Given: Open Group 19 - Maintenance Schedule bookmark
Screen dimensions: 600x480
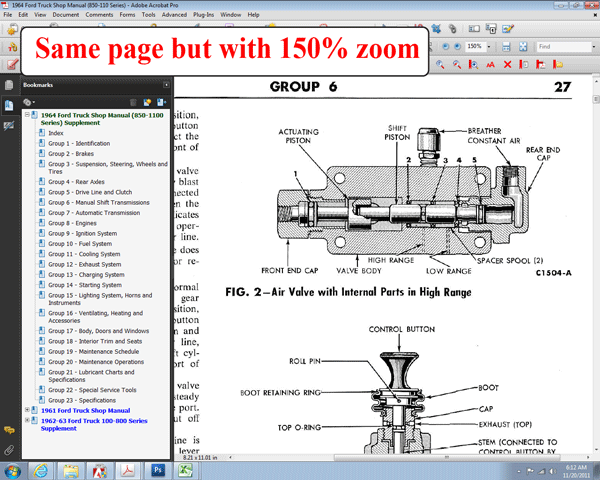Looking at the screenshot, I should (94, 351).
